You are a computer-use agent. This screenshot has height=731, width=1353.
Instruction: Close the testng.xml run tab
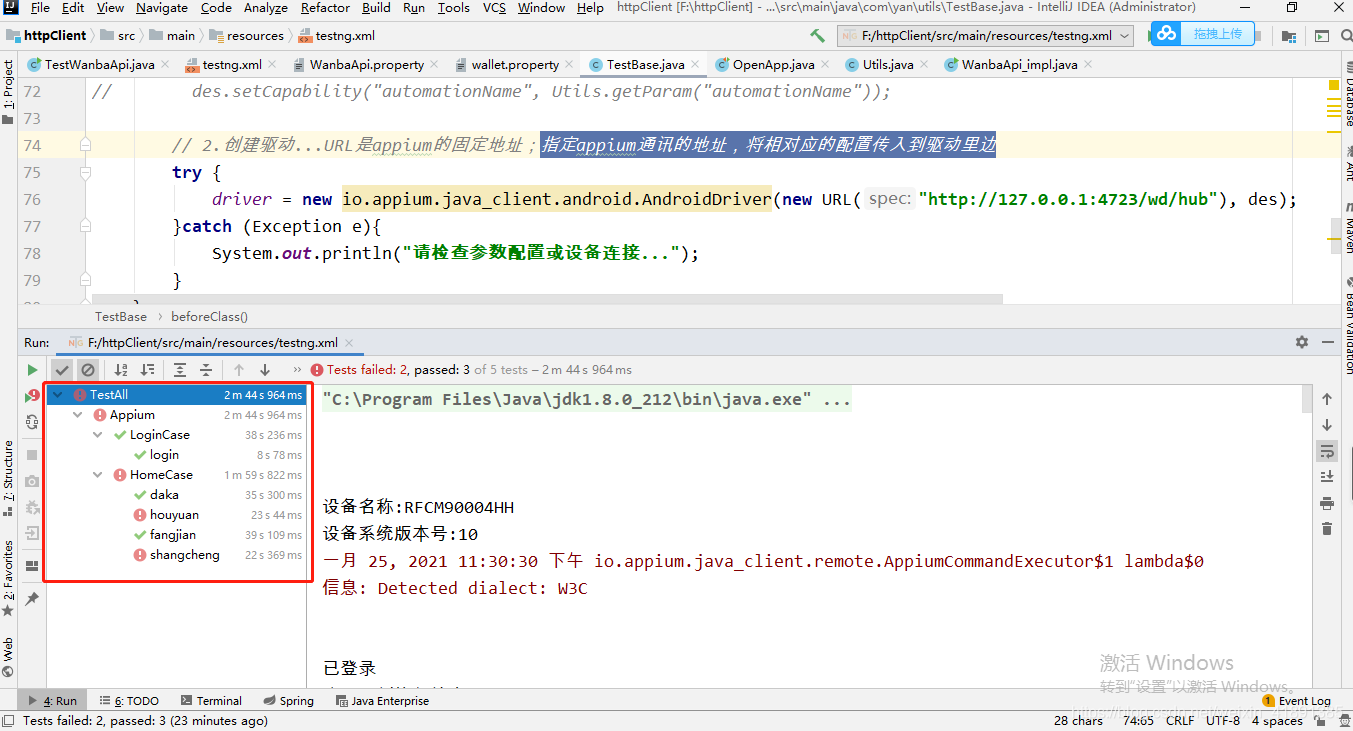[349, 343]
